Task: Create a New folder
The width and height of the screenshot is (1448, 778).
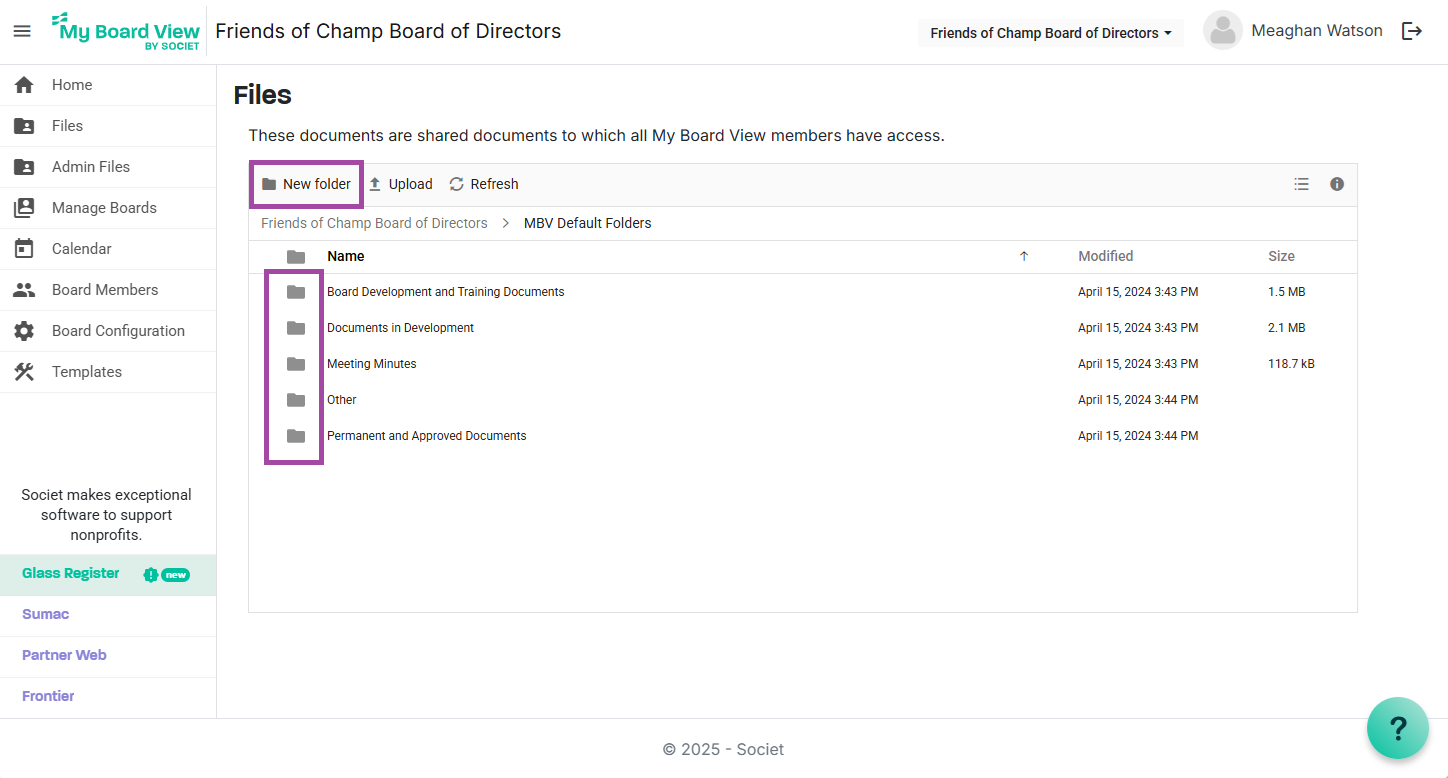Action: (306, 184)
